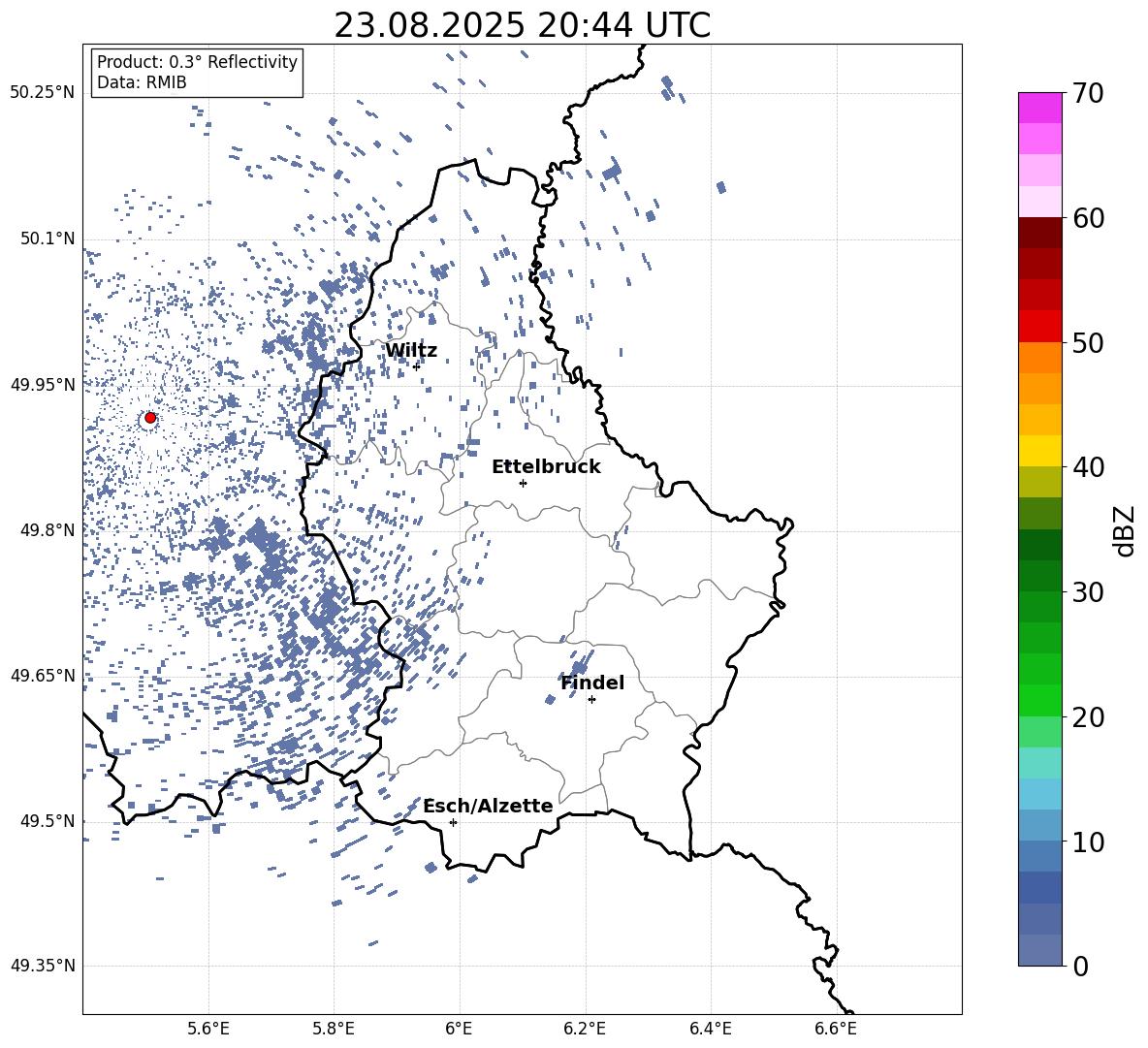Click latitude label '49.35°N'
The height and width of the screenshot is (1048, 1148).
(x=43, y=966)
